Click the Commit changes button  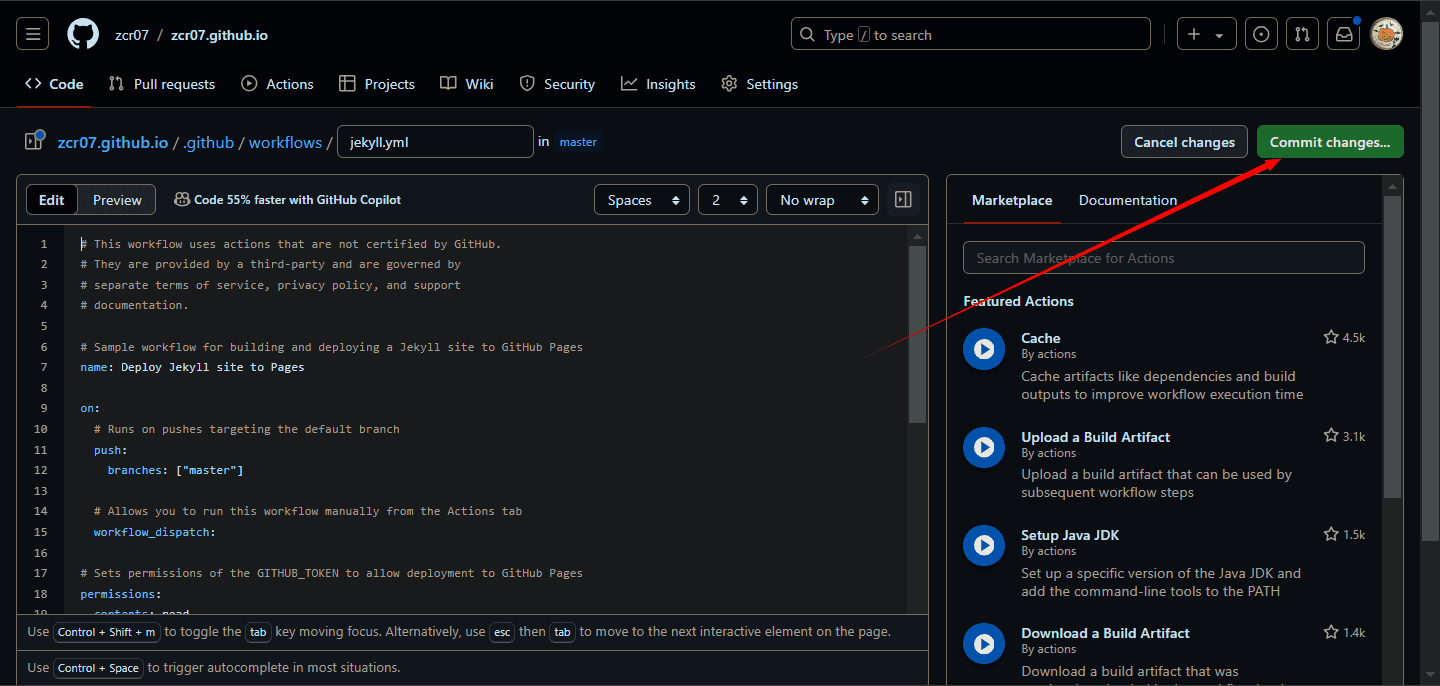click(1329, 142)
